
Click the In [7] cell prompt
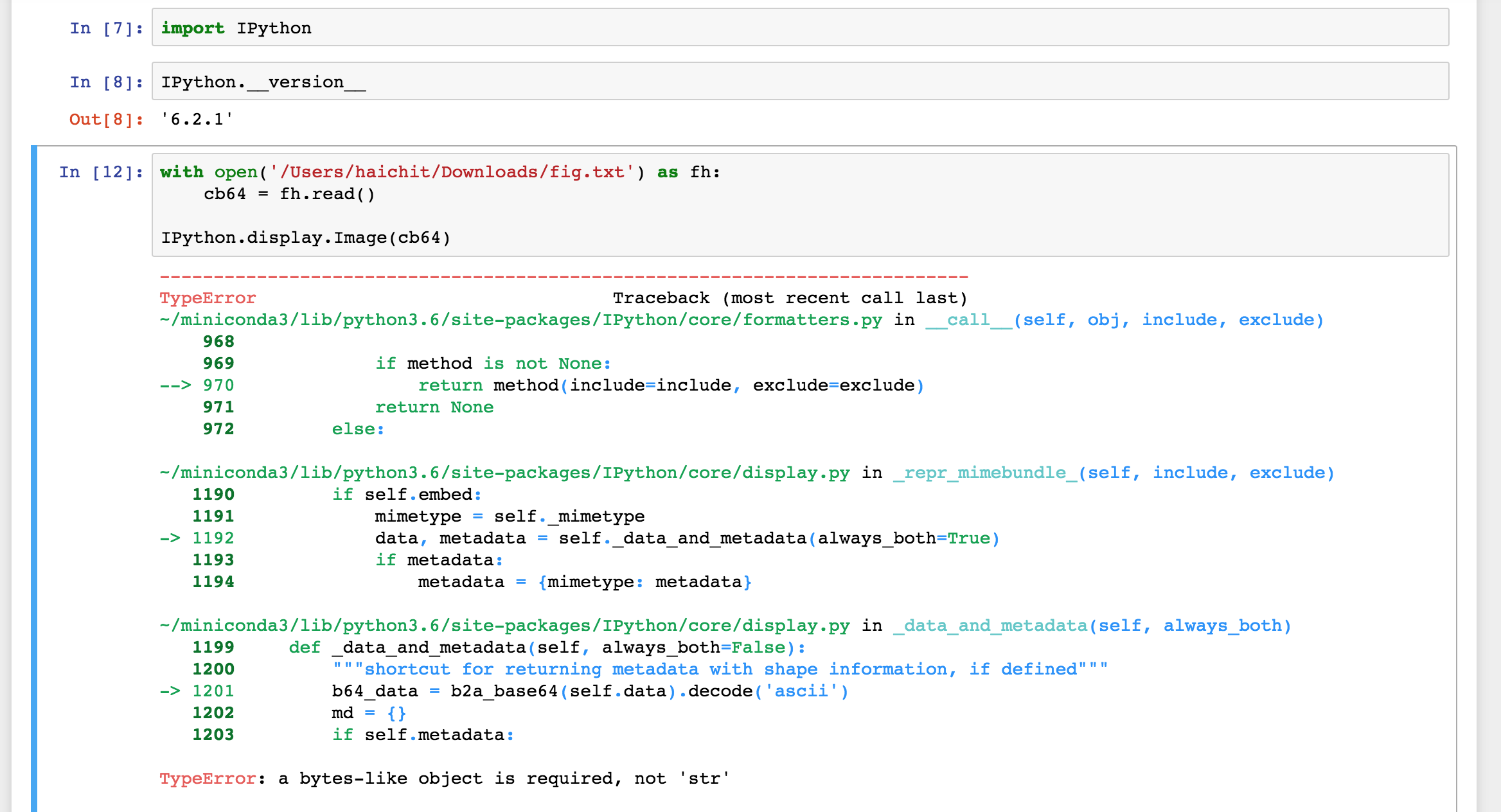click(105, 28)
